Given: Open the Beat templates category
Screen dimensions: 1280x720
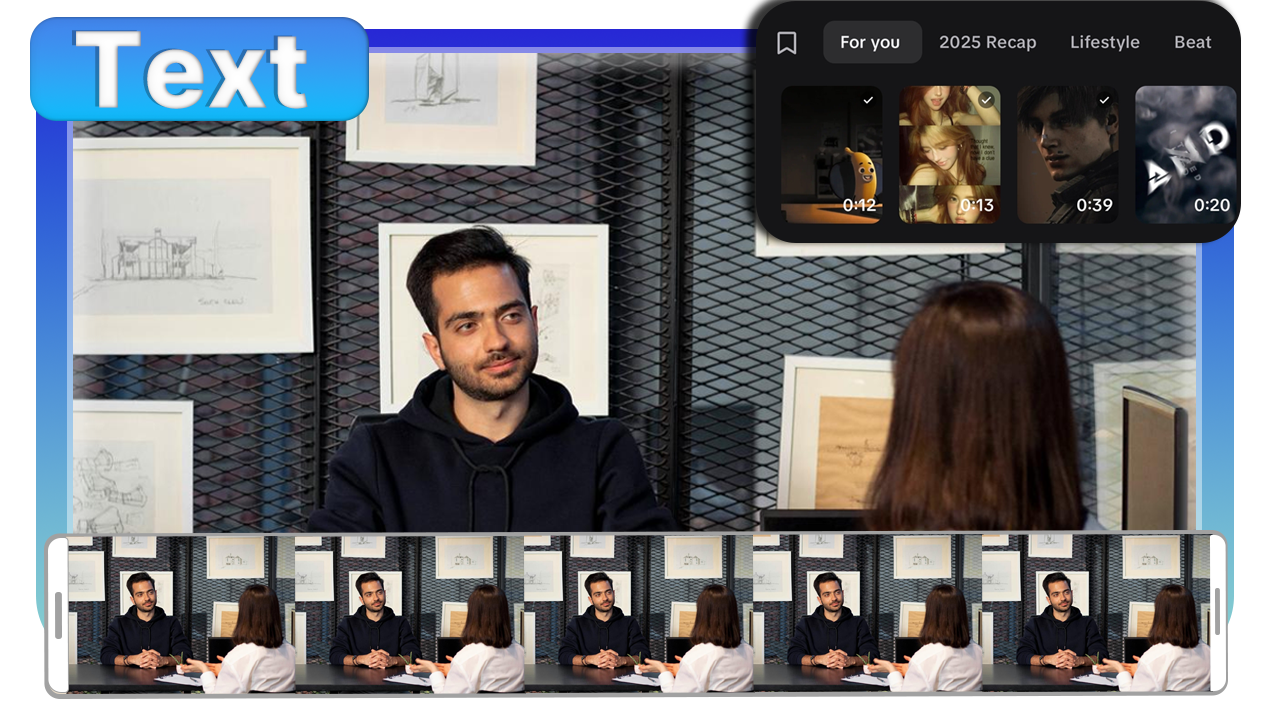Looking at the screenshot, I should (x=1192, y=42).
